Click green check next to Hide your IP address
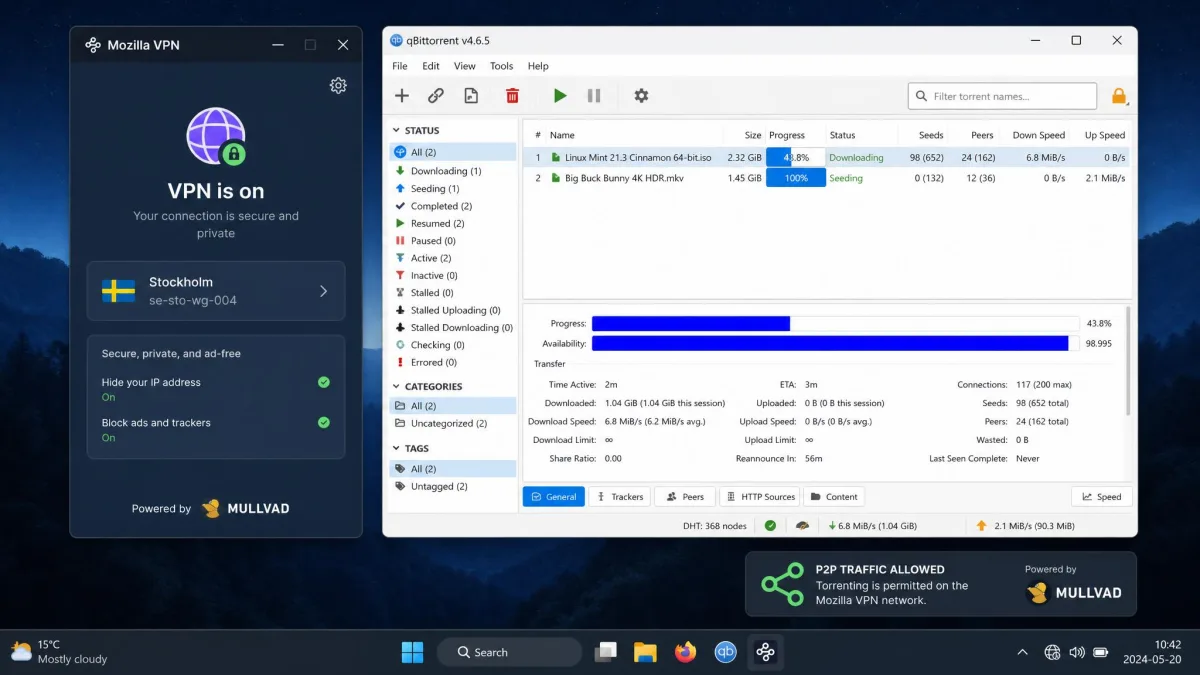Image resolution: width=1200 pixels, height=675 pixels. 324,382
